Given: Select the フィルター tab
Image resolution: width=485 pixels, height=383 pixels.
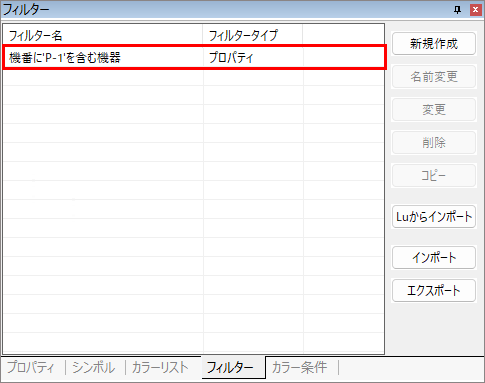Looking at the screenshot, I should (x=230, y=368).
